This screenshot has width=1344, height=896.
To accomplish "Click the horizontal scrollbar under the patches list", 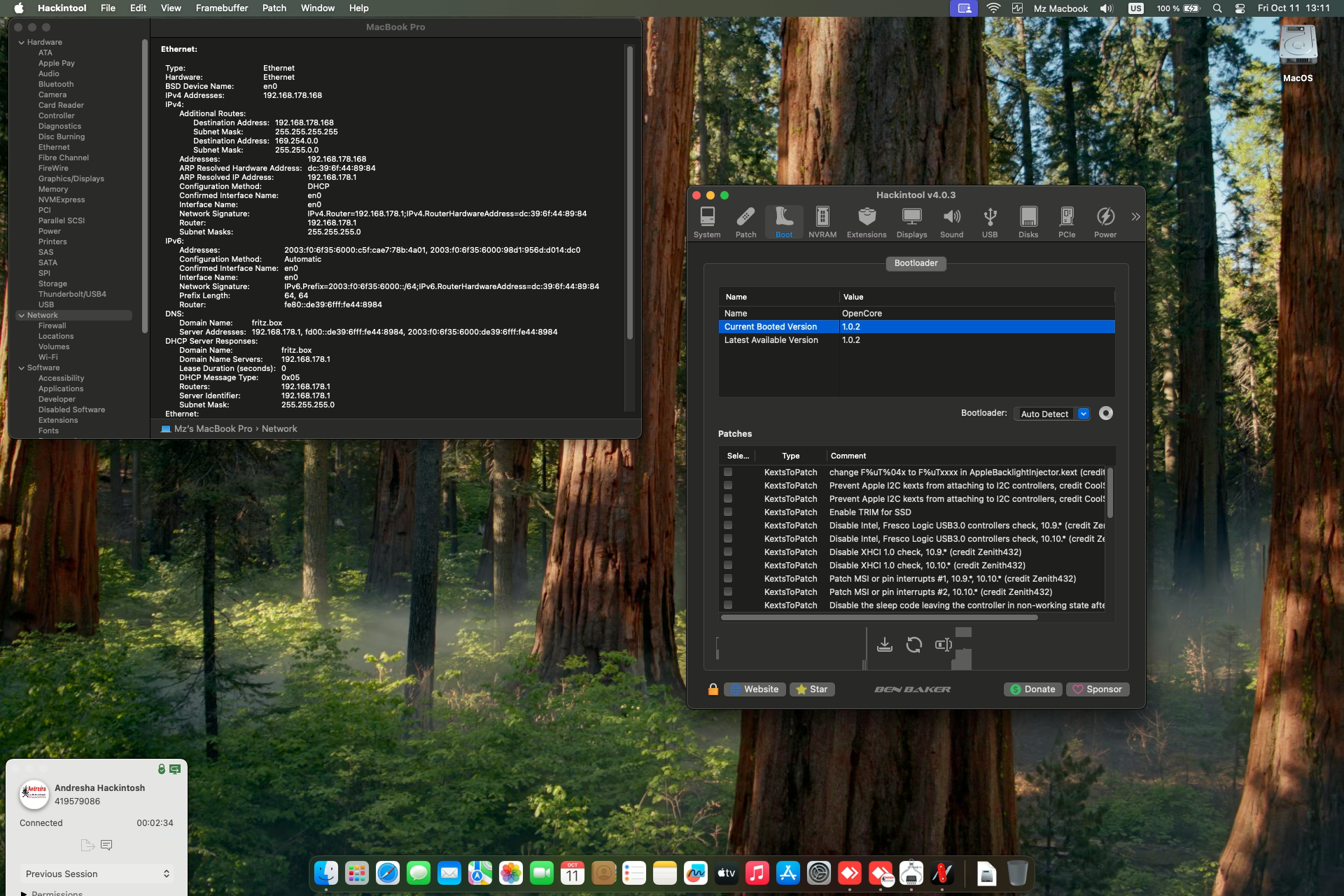I will point(879,617).
